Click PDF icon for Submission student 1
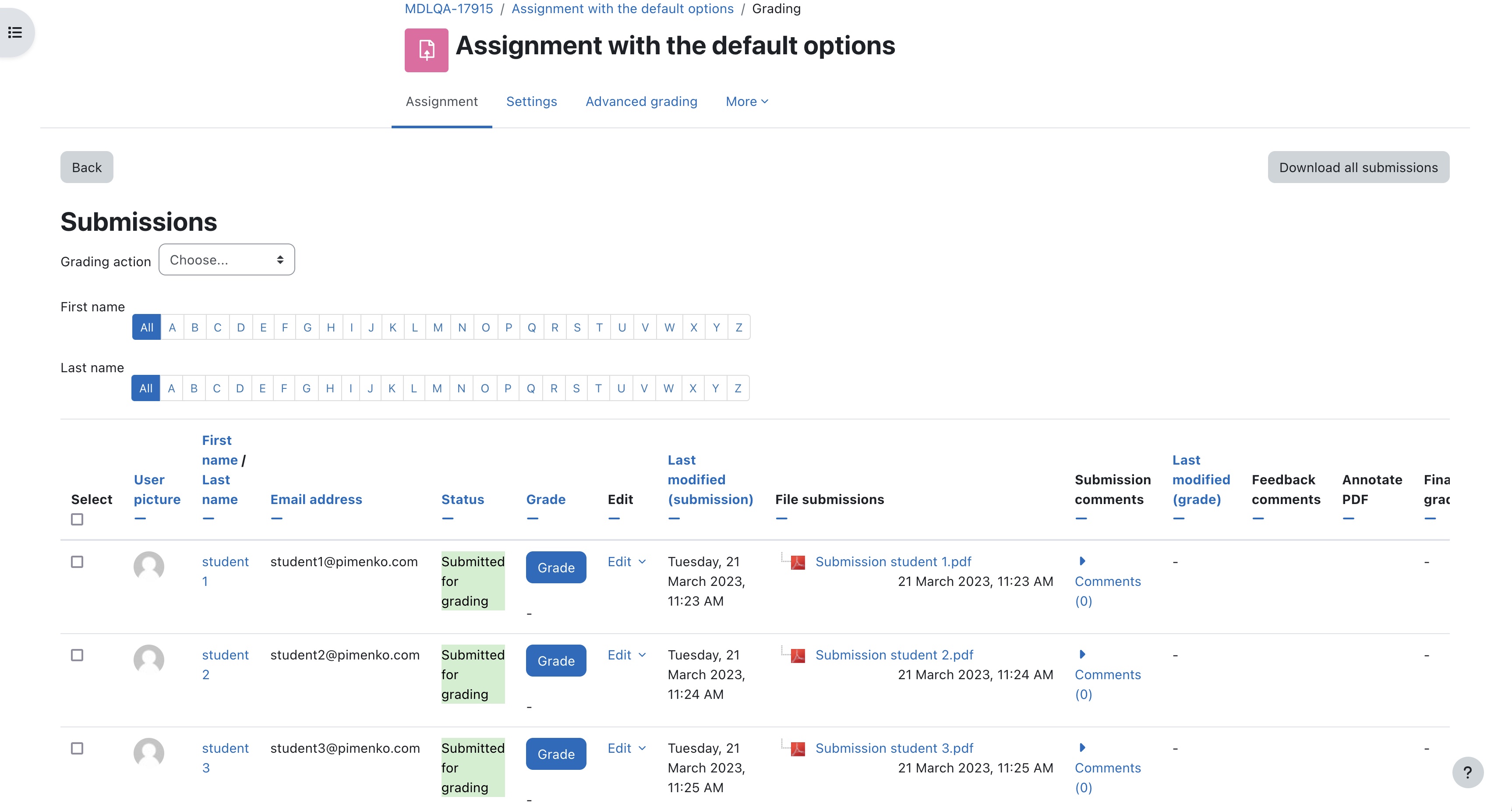 click(798, 562)
